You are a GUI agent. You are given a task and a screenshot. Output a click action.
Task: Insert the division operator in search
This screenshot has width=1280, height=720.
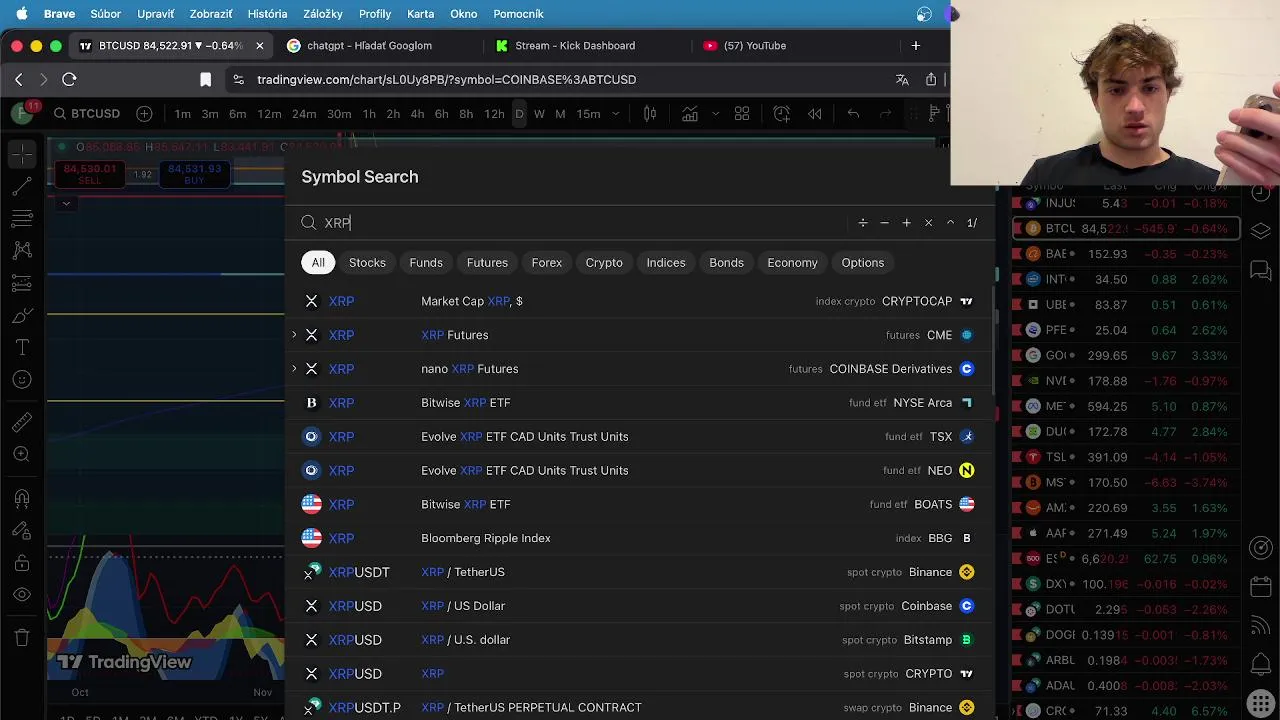(x=863, y=223)
